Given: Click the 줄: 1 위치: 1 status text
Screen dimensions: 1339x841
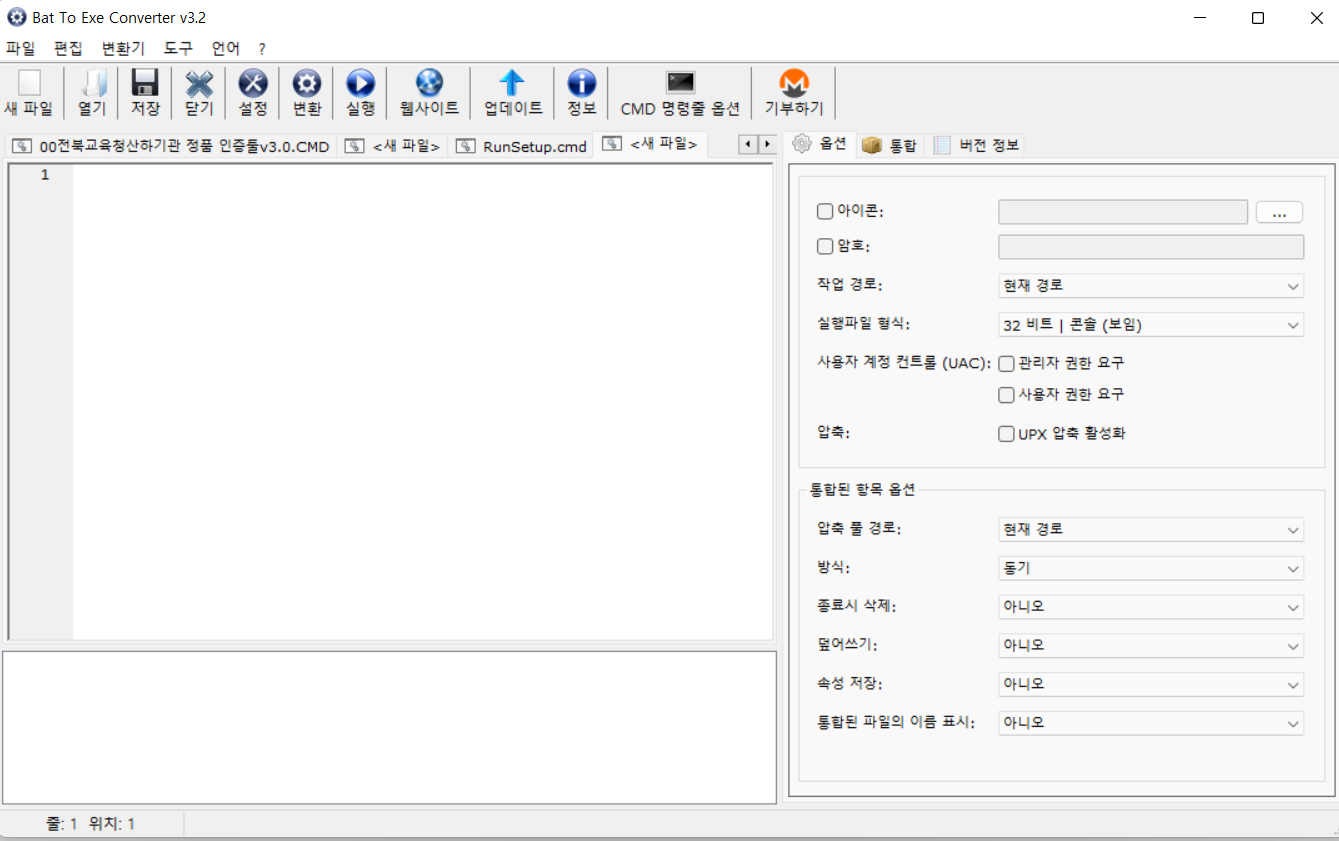Looking at the screenshot, I should tap(90, 824).
